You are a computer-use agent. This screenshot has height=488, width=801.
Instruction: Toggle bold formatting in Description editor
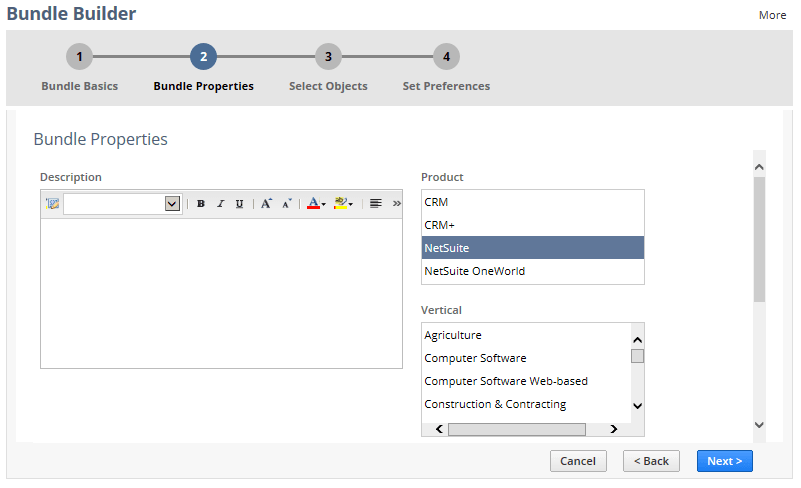point(201,204)
